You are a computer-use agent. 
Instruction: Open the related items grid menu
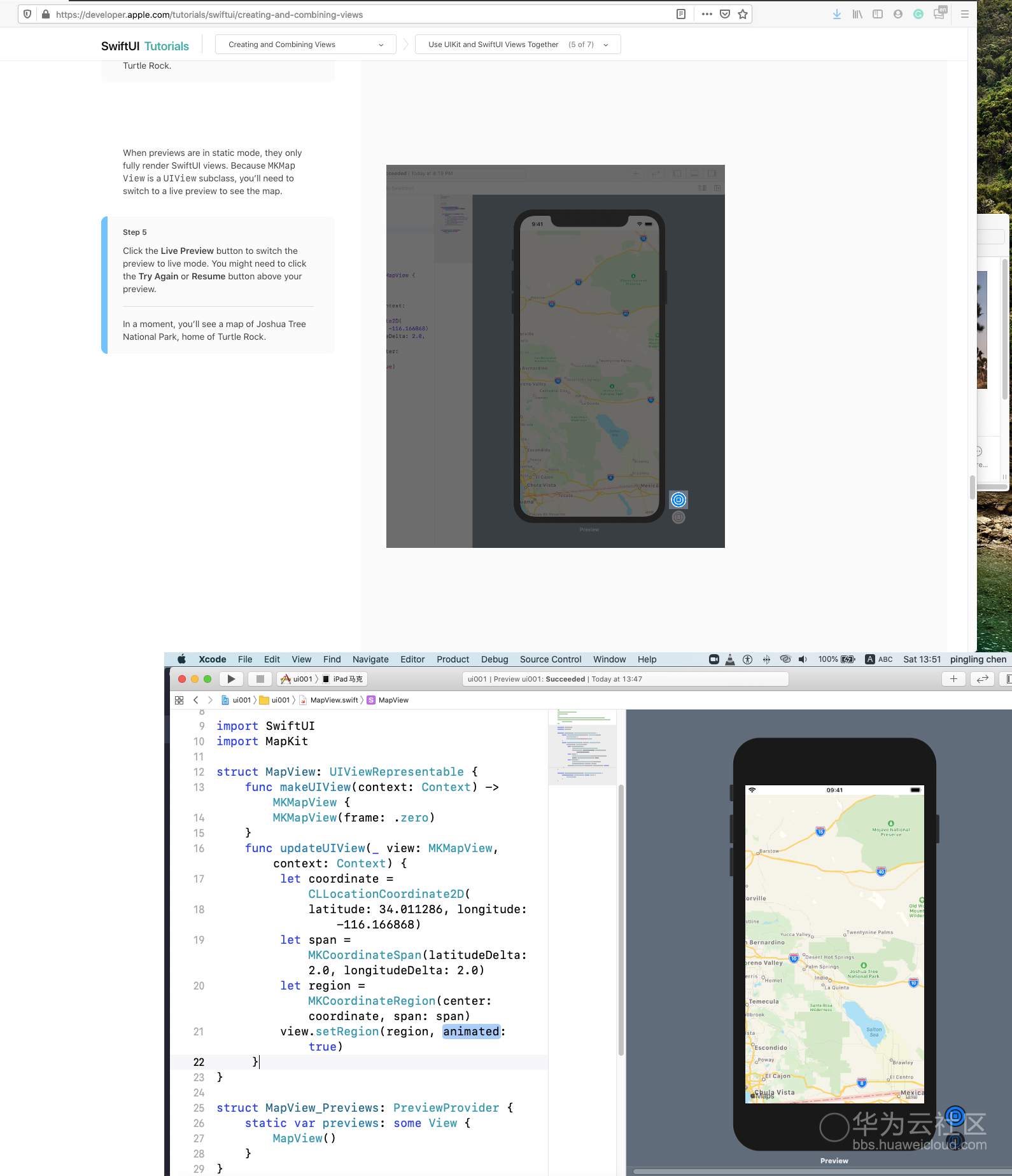pos(179,700)
